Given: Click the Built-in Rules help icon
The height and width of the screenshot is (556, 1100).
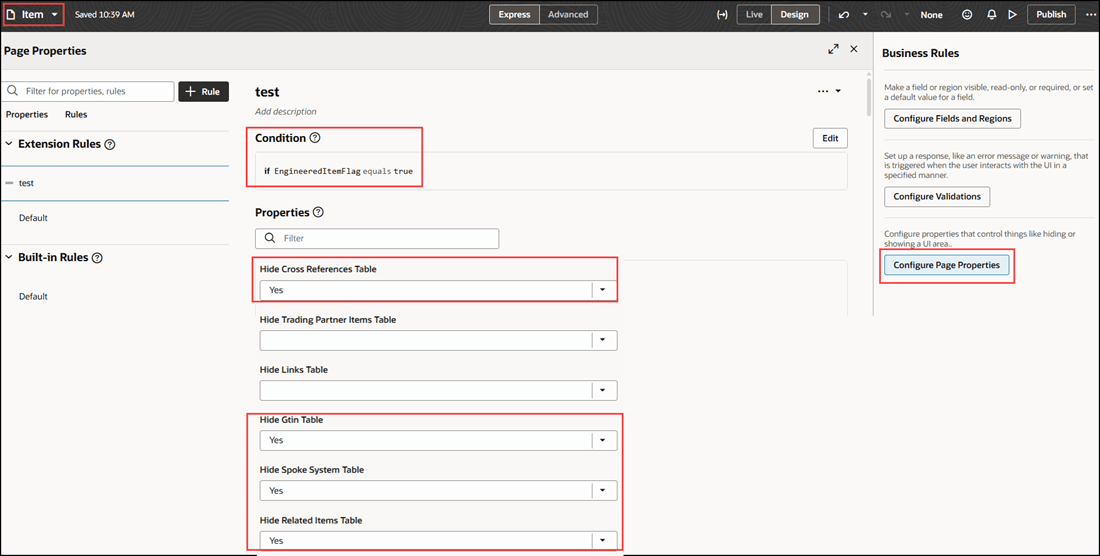Looking at the screenshot, I should point(98,258).
